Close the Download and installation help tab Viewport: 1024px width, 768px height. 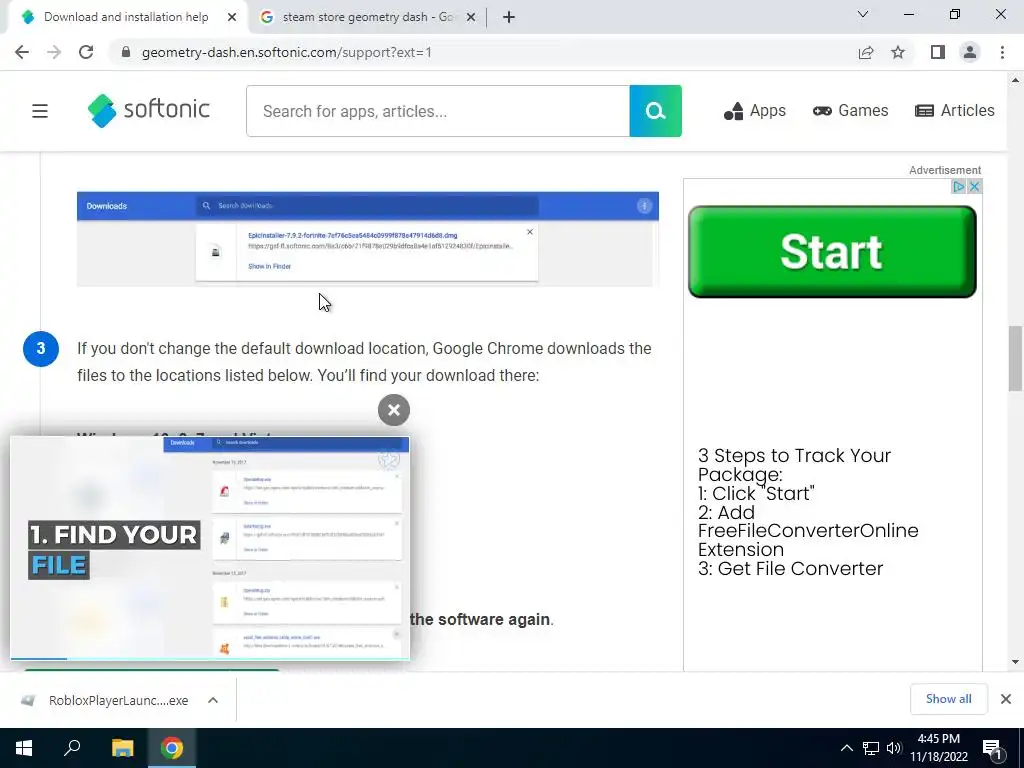click(x=232, y=18)
